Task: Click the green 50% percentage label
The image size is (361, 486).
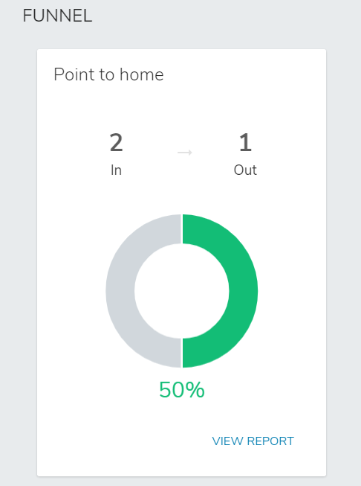Action: [182, 390]
